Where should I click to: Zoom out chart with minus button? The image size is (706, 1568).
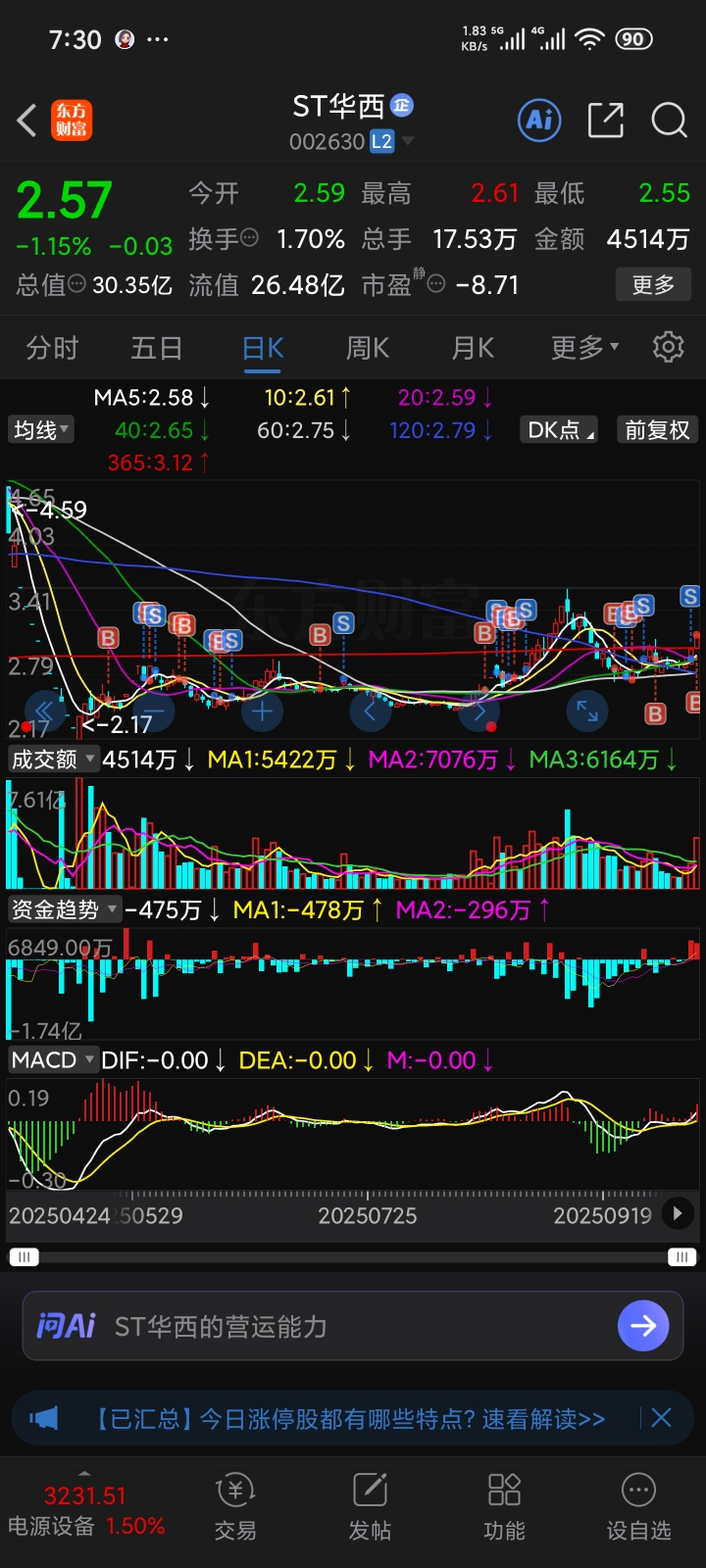coord(153,710)
